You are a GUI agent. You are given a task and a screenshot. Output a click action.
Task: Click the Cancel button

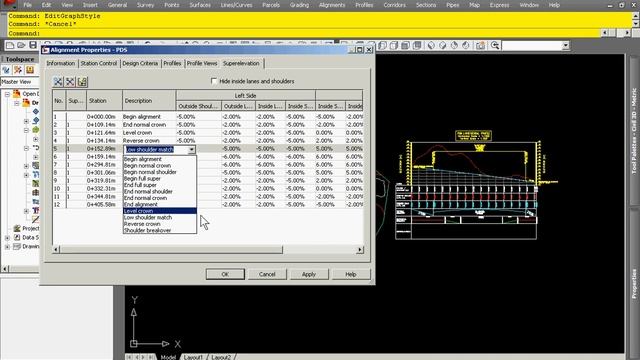pyautogui.click(x=267, y=274)
